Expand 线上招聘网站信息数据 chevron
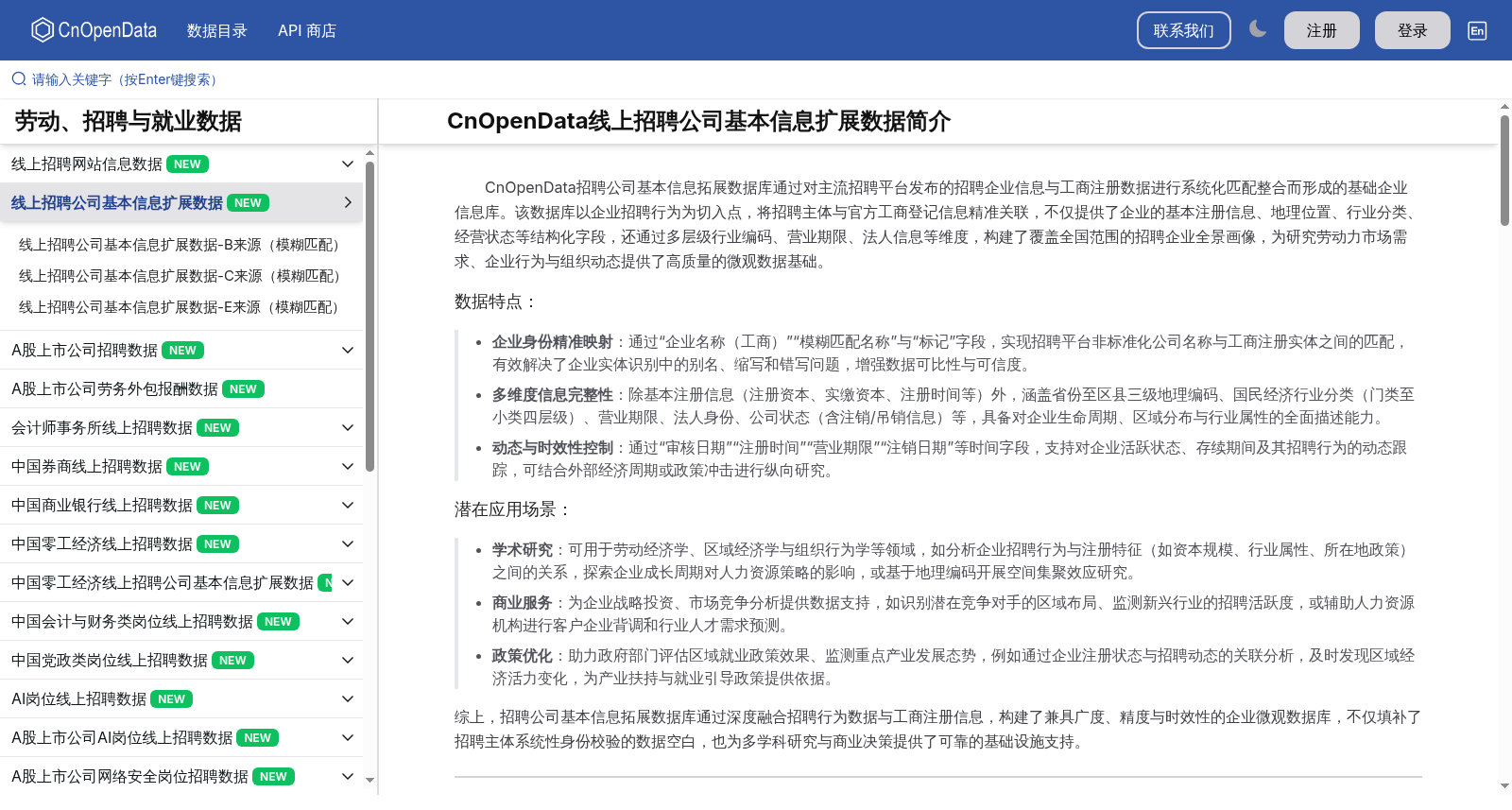This screenshot has height=810, width=1512. tap(348, 164)
